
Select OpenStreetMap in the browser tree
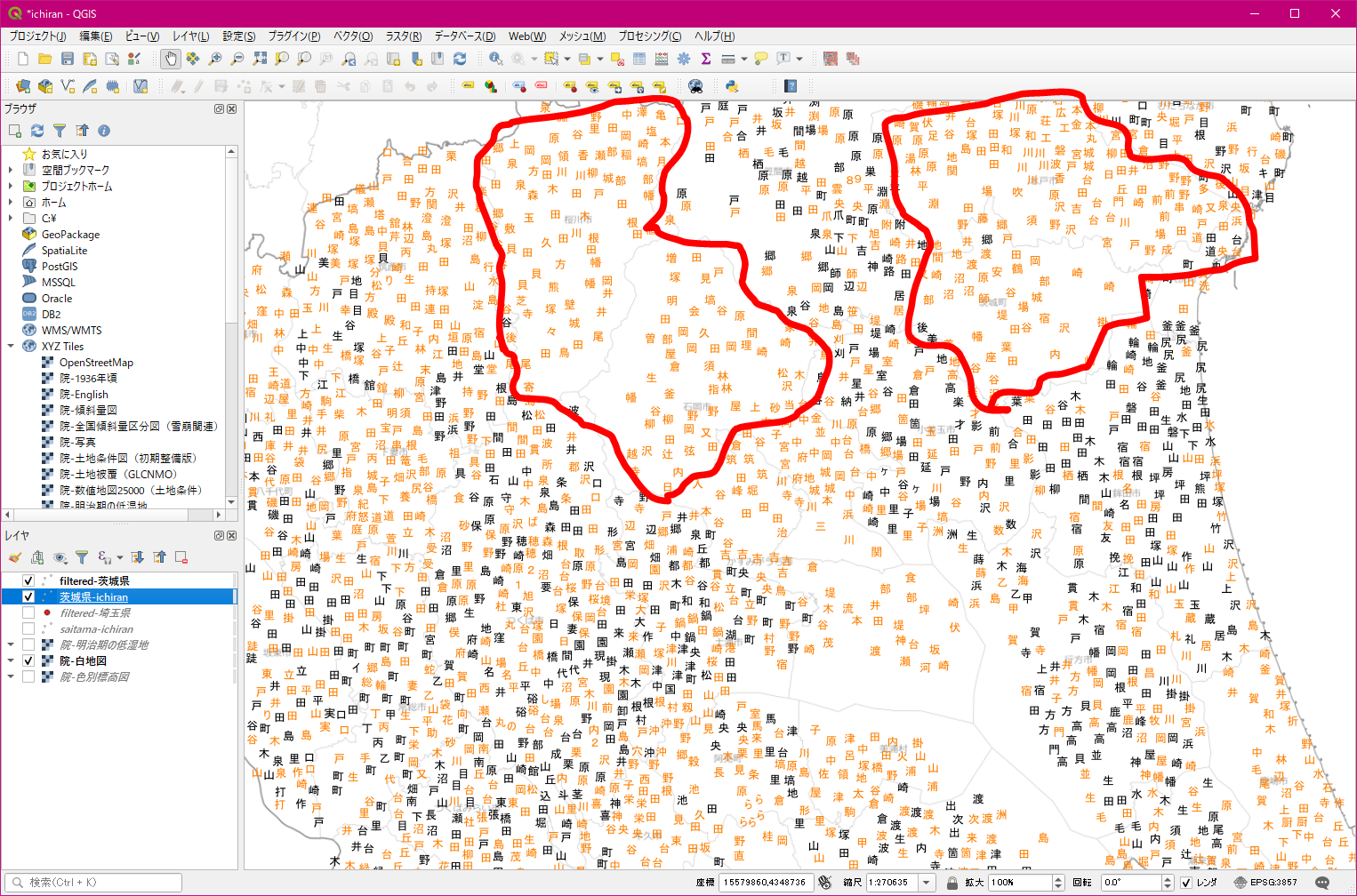[96, 363]
